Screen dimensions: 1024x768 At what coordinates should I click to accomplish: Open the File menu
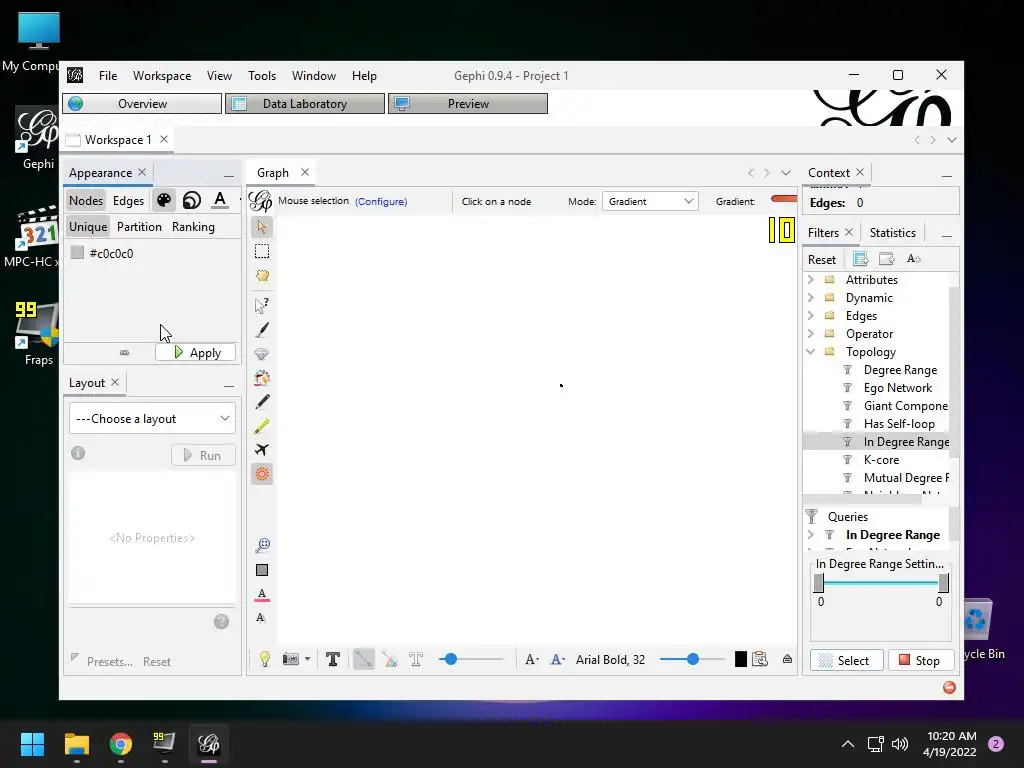[x=108, y=76]
